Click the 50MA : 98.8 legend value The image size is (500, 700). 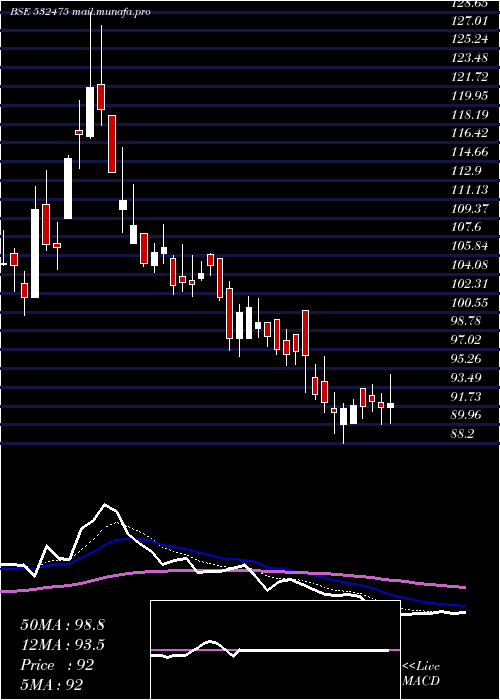click(62, 625)
